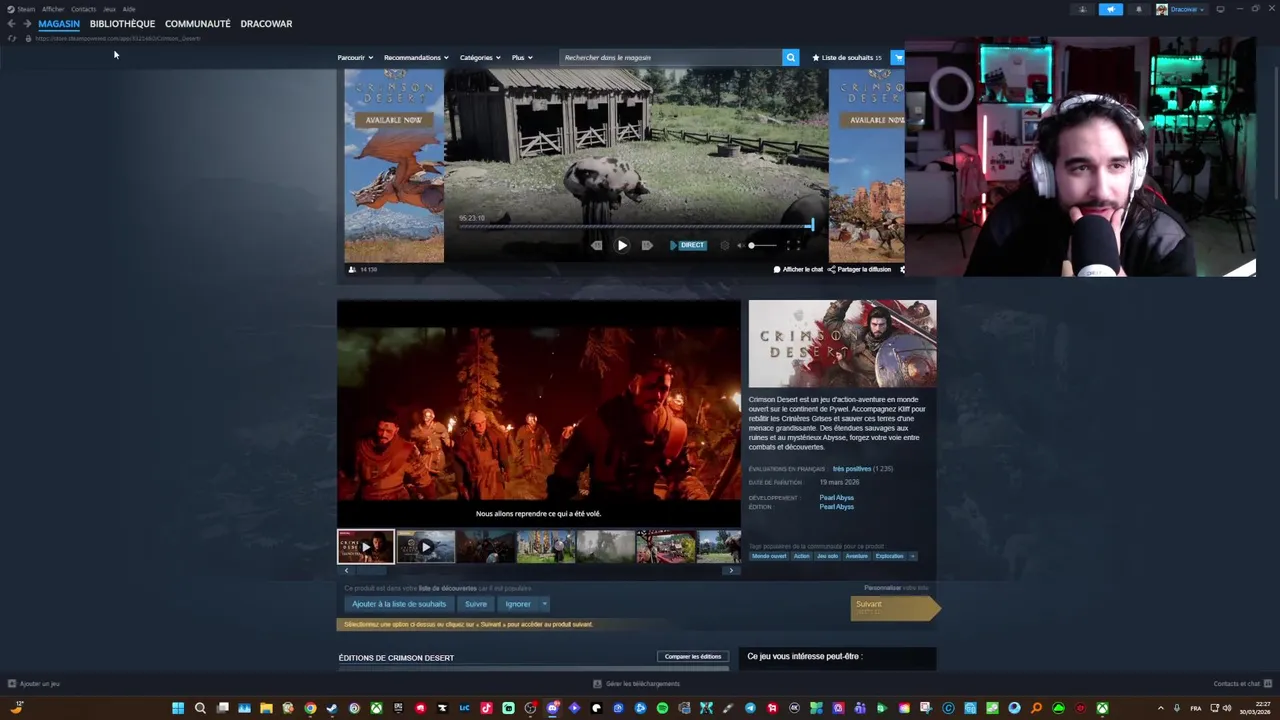Open the Aide menu

(129, 9)
